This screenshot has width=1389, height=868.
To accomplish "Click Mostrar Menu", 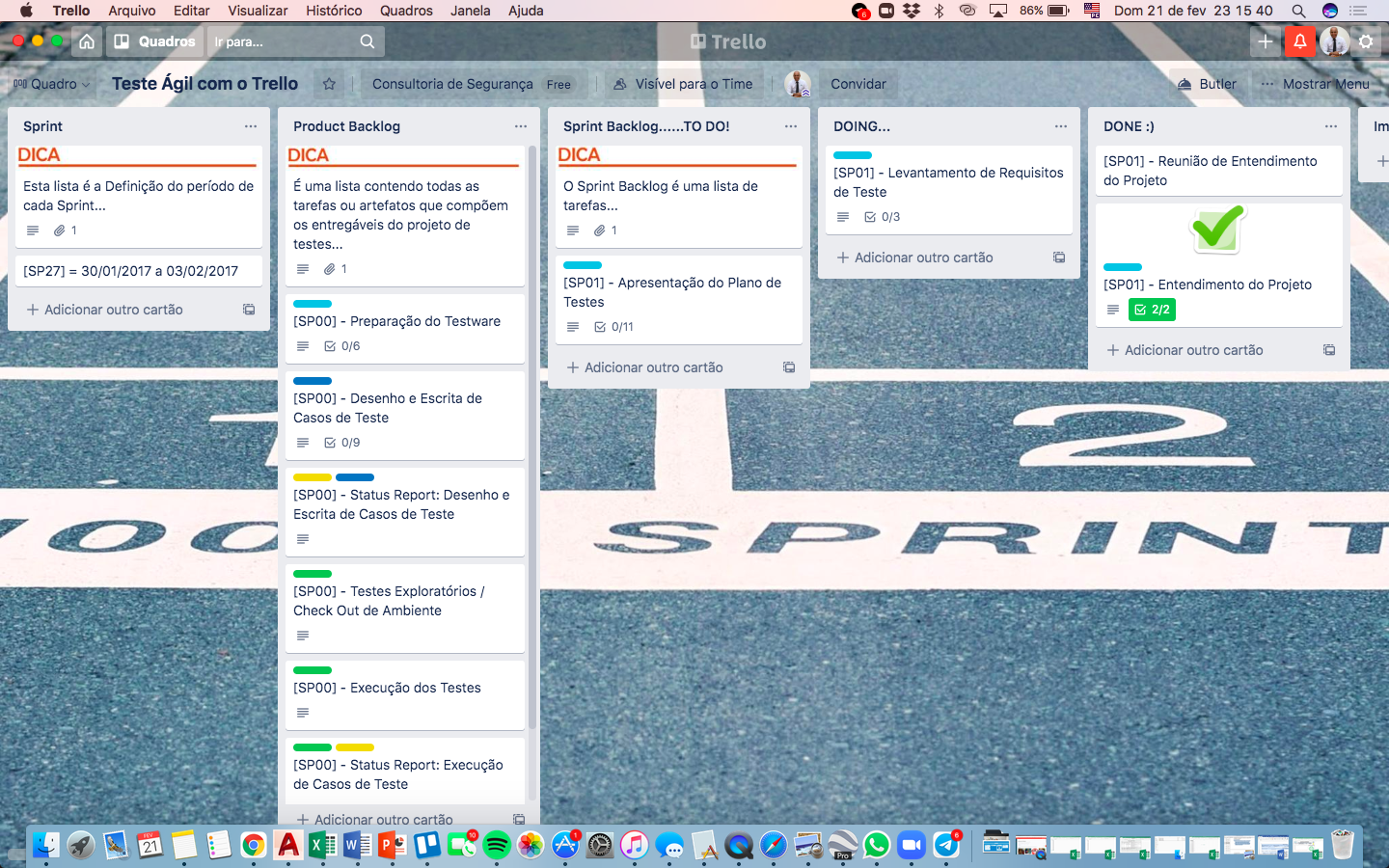I will coord(1315,84).
